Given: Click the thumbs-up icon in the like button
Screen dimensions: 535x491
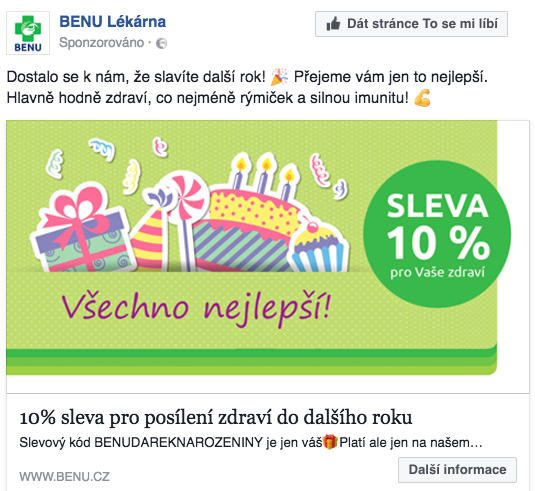Looking at the screenshot, I should point(333,24).
